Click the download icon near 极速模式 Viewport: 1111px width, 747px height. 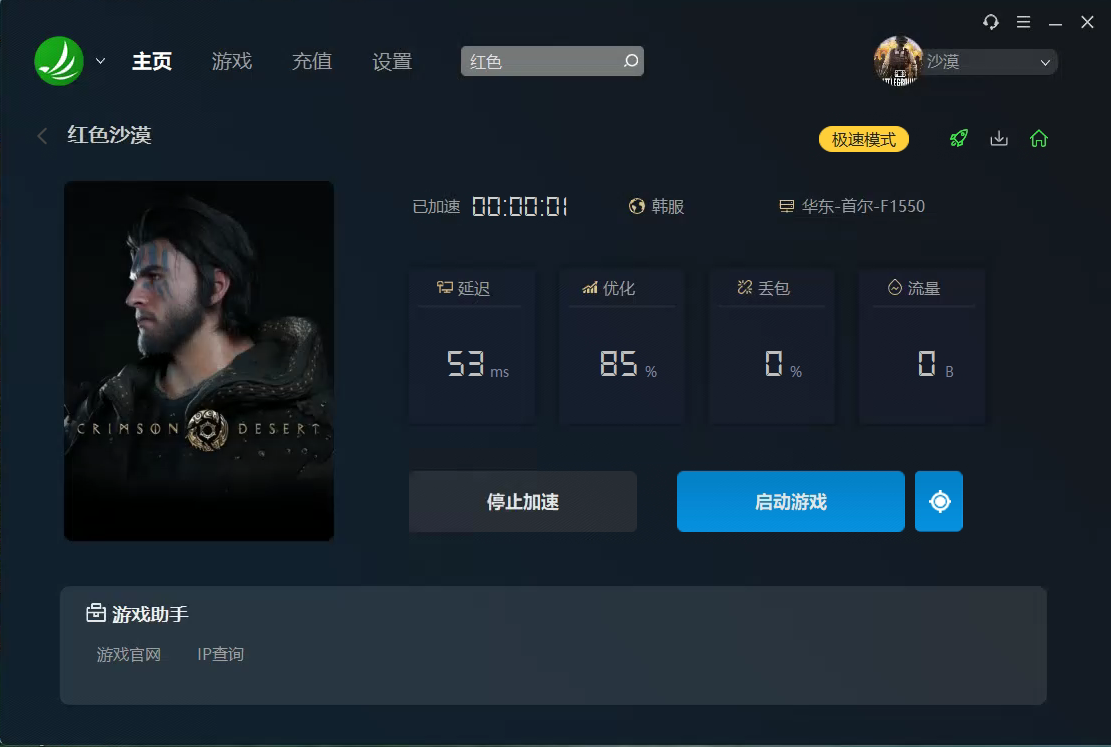click(x=999, y=138)
